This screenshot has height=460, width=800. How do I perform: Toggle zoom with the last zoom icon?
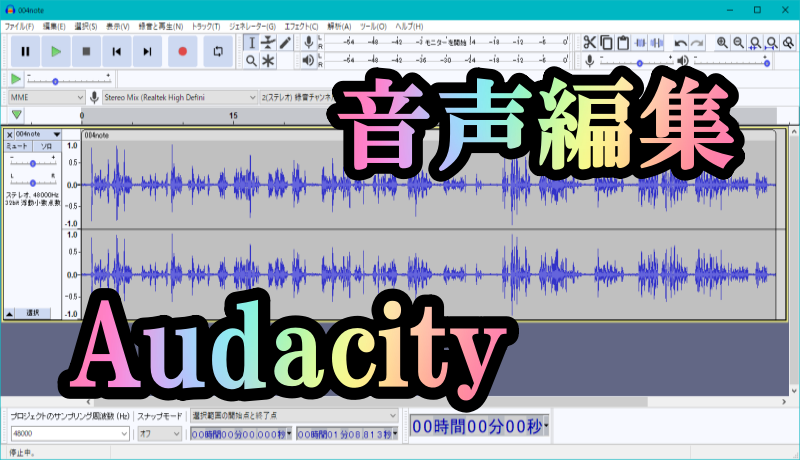click(789, 42)
